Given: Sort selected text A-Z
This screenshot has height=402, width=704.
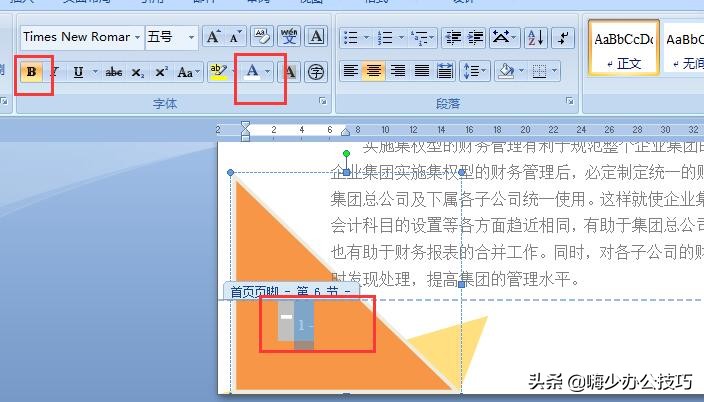Looking at the screenshot, I should point(536,38).
